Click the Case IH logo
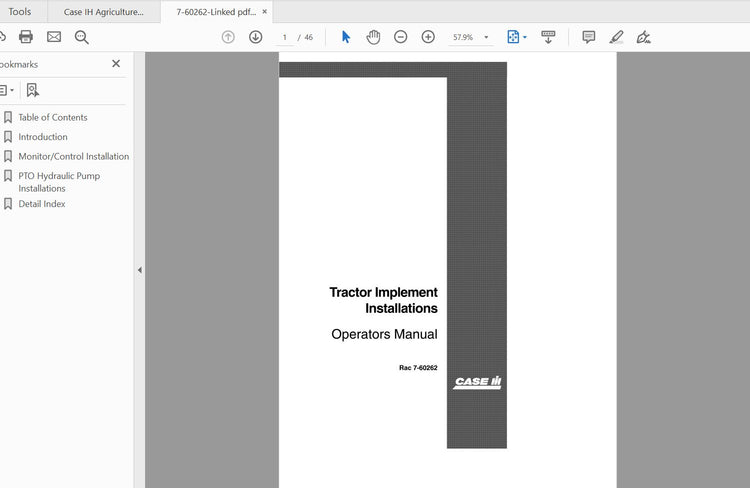750x488 pixels. click(x=477, y=382)
